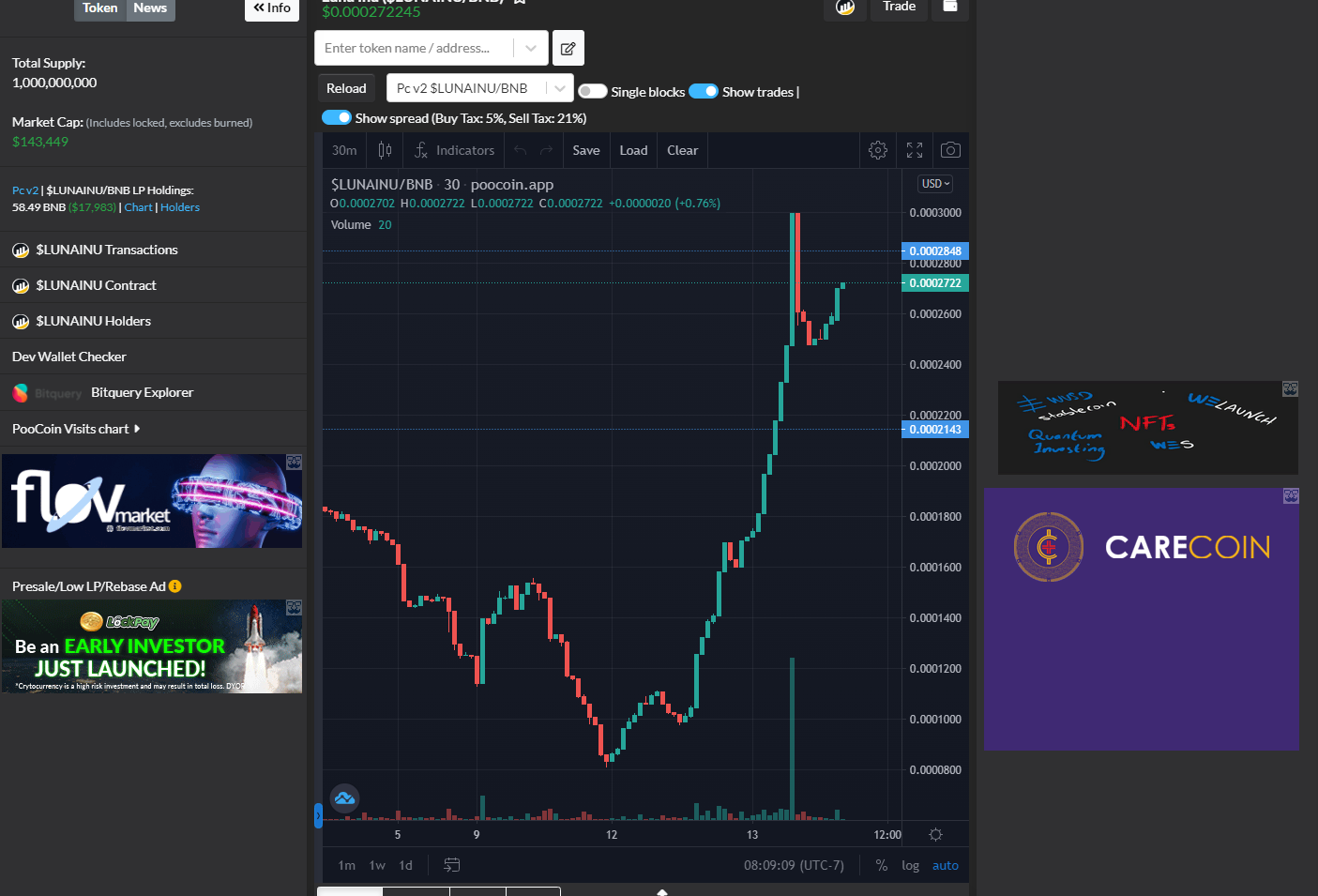Click the edit token pencil icon
1318x896 pixels.
568,48
